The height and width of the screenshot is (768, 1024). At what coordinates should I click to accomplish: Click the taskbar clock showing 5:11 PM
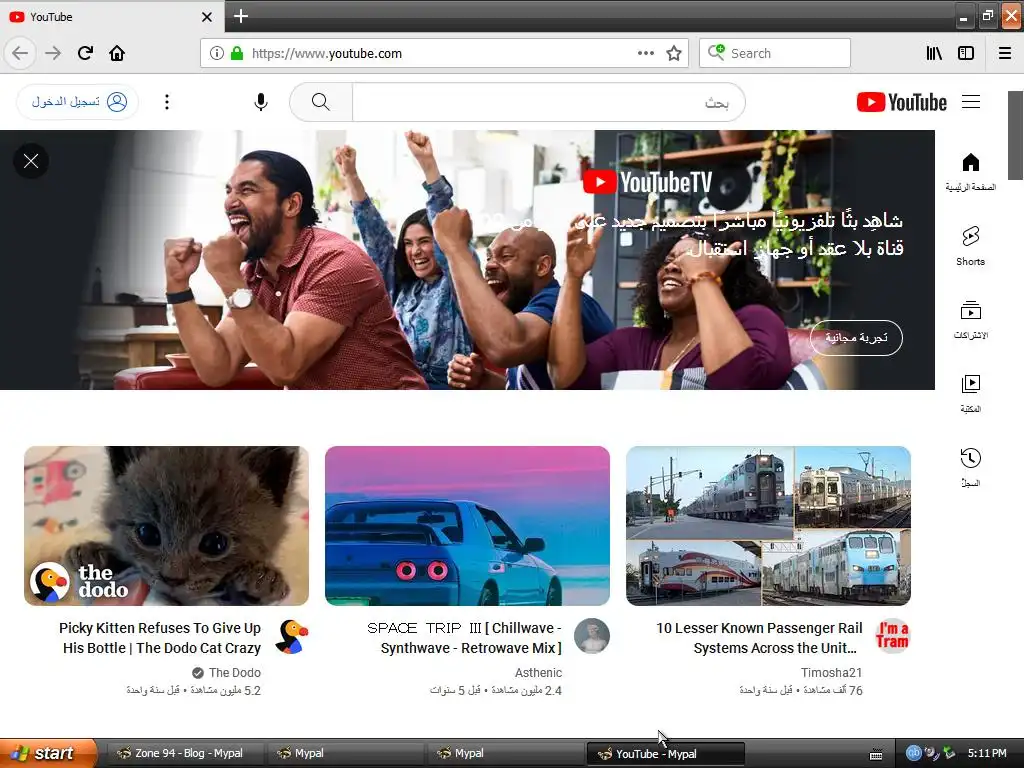987,754
